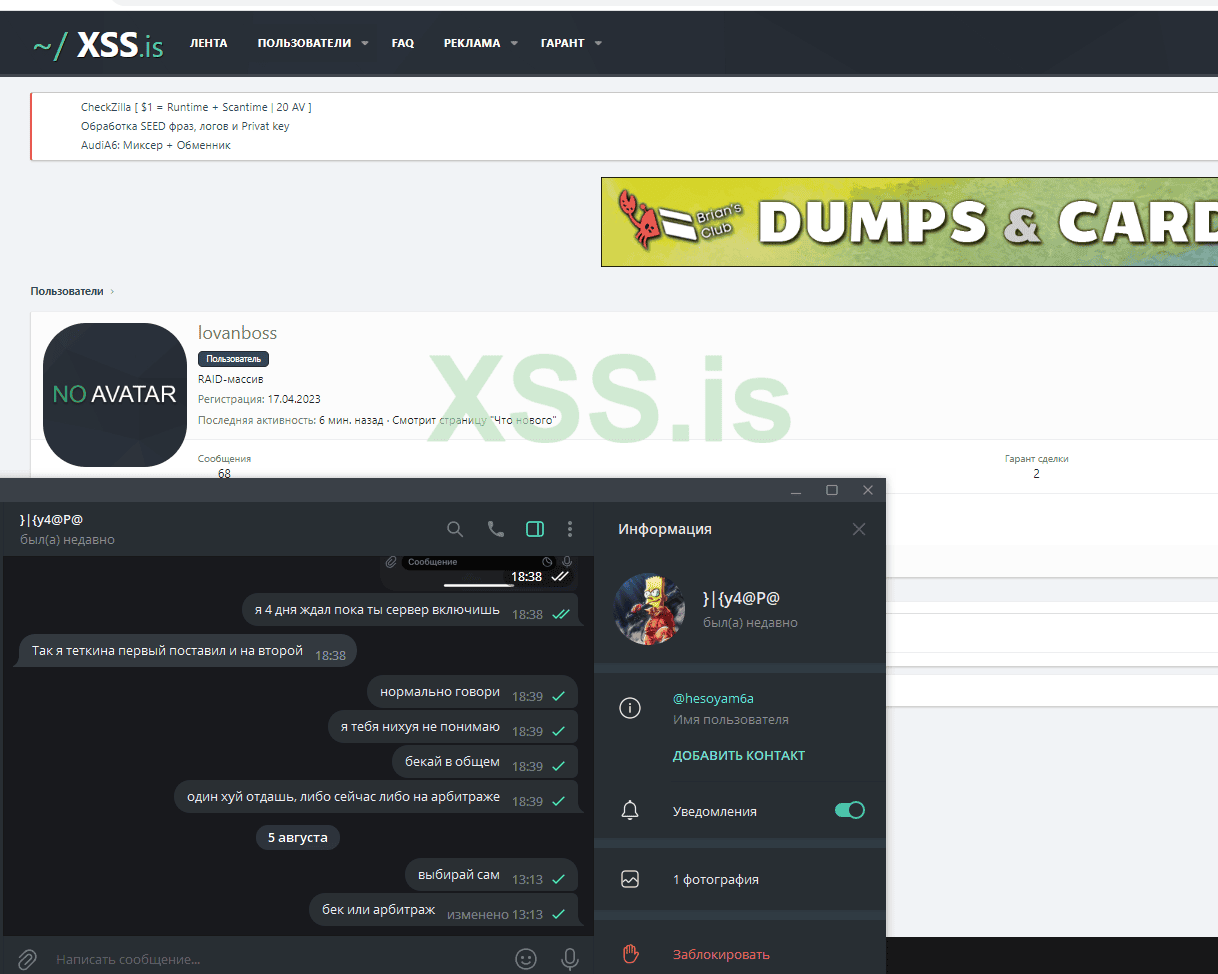Expand the РЕКЛАМА dropdown arrow
Viewport: 1218px width, 974px height.
tap(514, 44)
